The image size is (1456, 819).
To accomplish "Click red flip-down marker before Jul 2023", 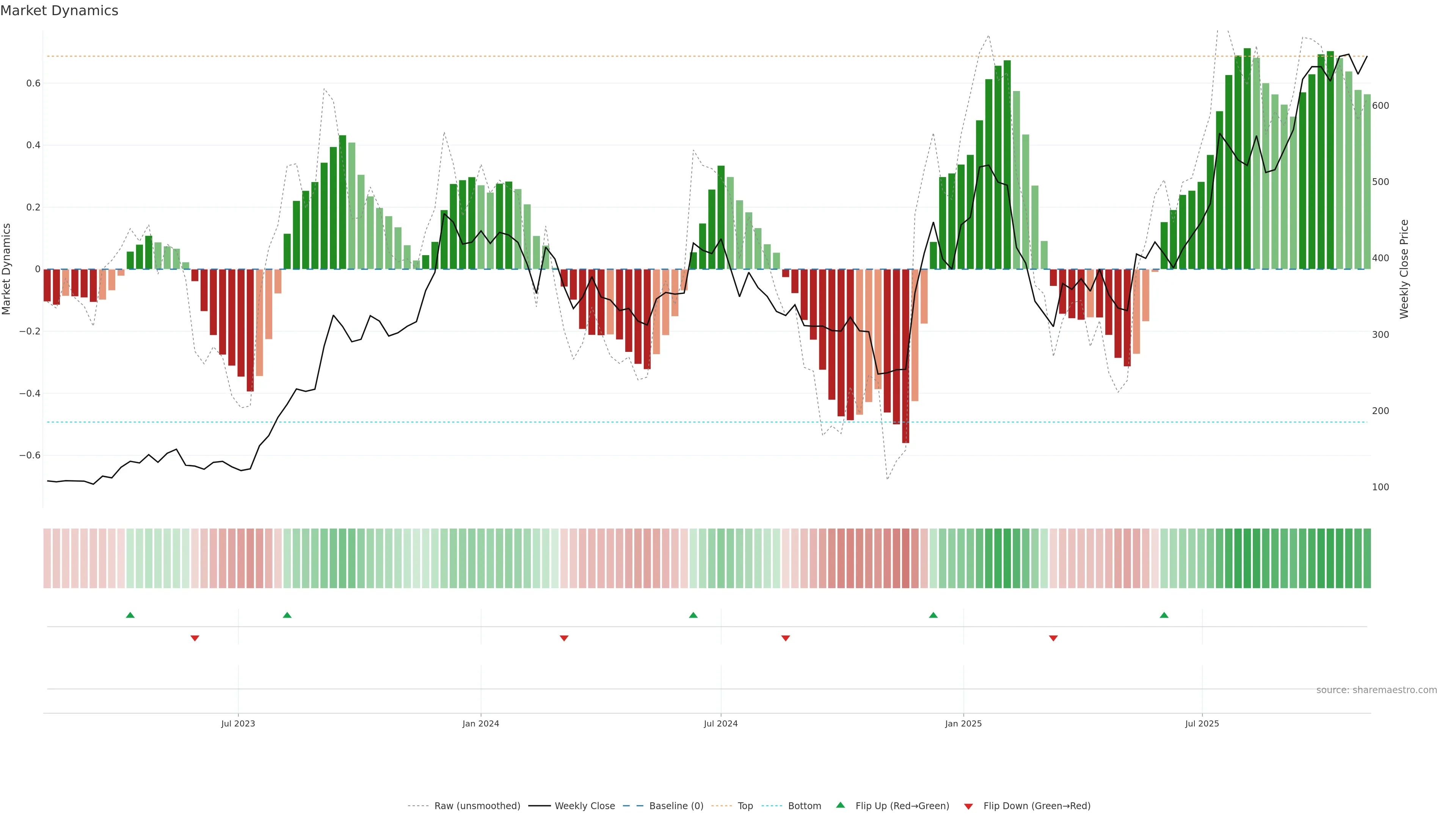I will [x=195, y=638].
